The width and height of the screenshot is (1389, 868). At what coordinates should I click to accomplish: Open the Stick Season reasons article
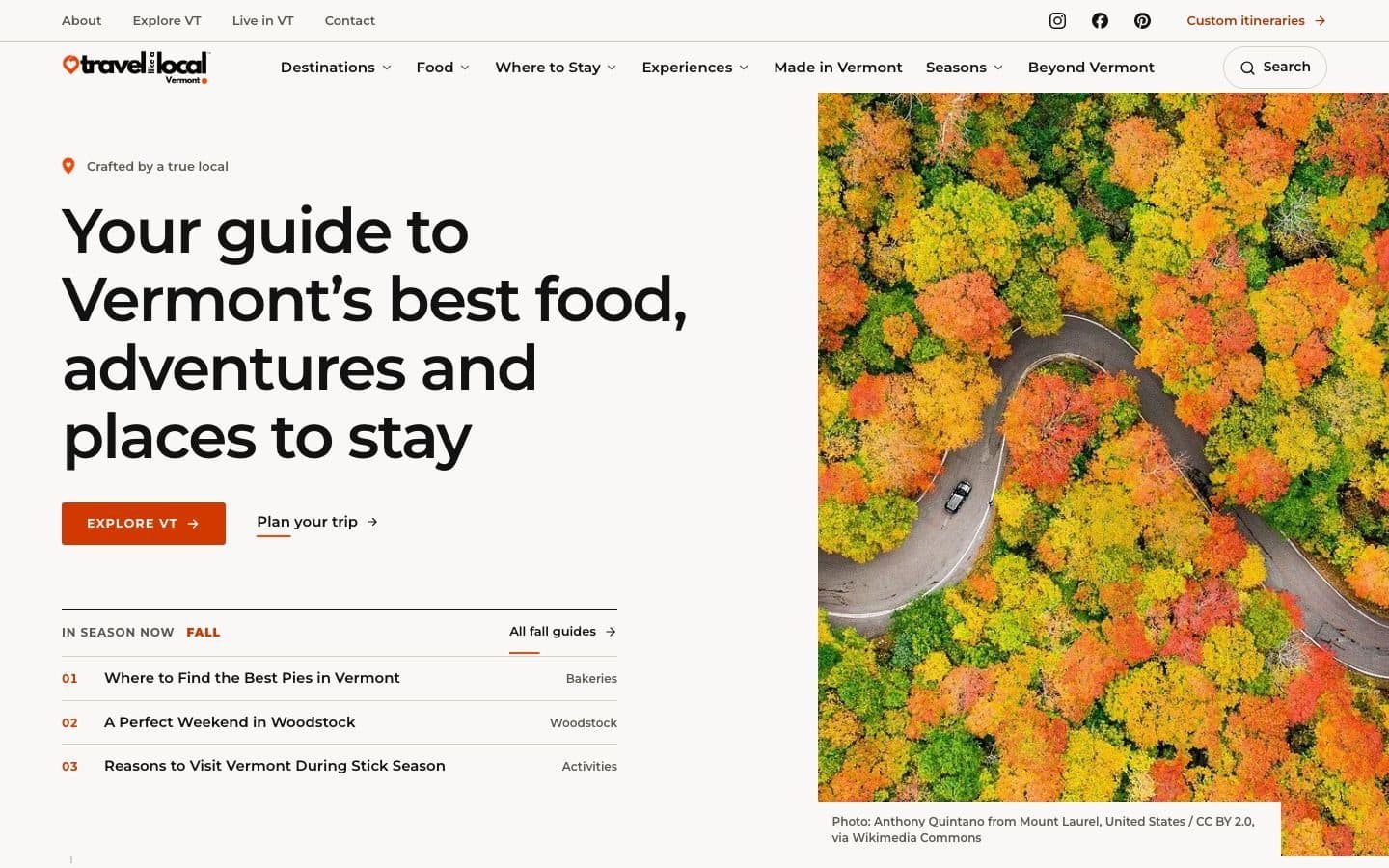[275, 766]
